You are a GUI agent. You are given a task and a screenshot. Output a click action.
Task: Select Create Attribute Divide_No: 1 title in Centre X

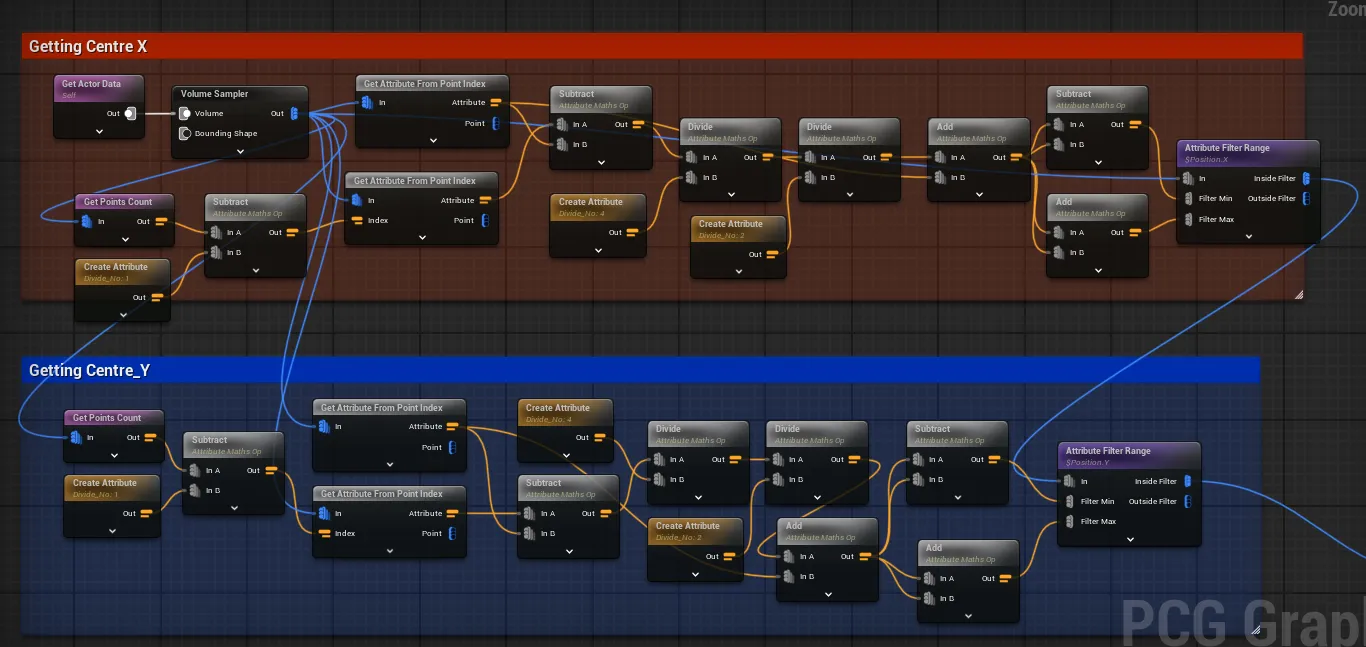(116, 267)
